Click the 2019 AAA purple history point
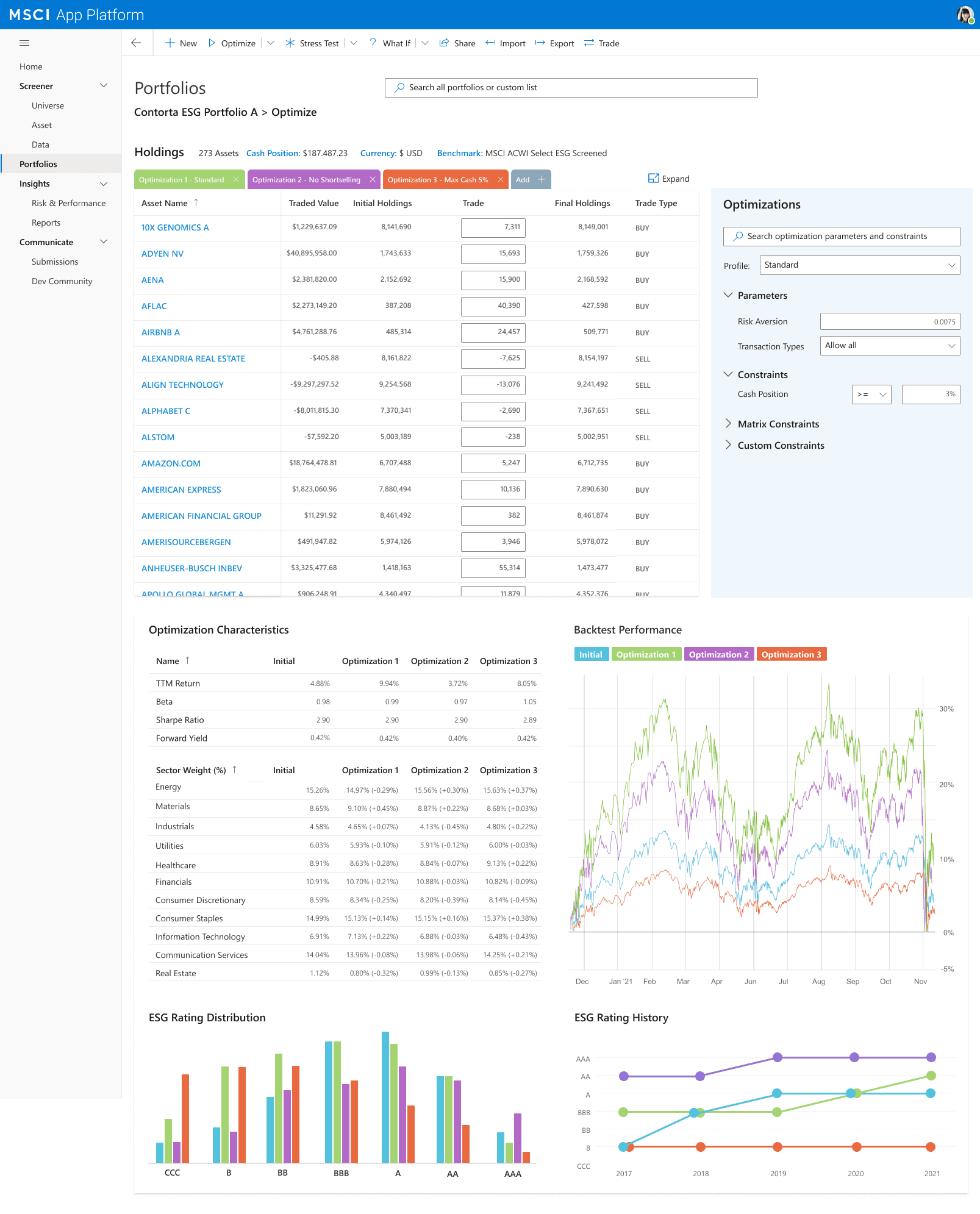The width and height of the screenshot is (980, 1214). 778,1057
